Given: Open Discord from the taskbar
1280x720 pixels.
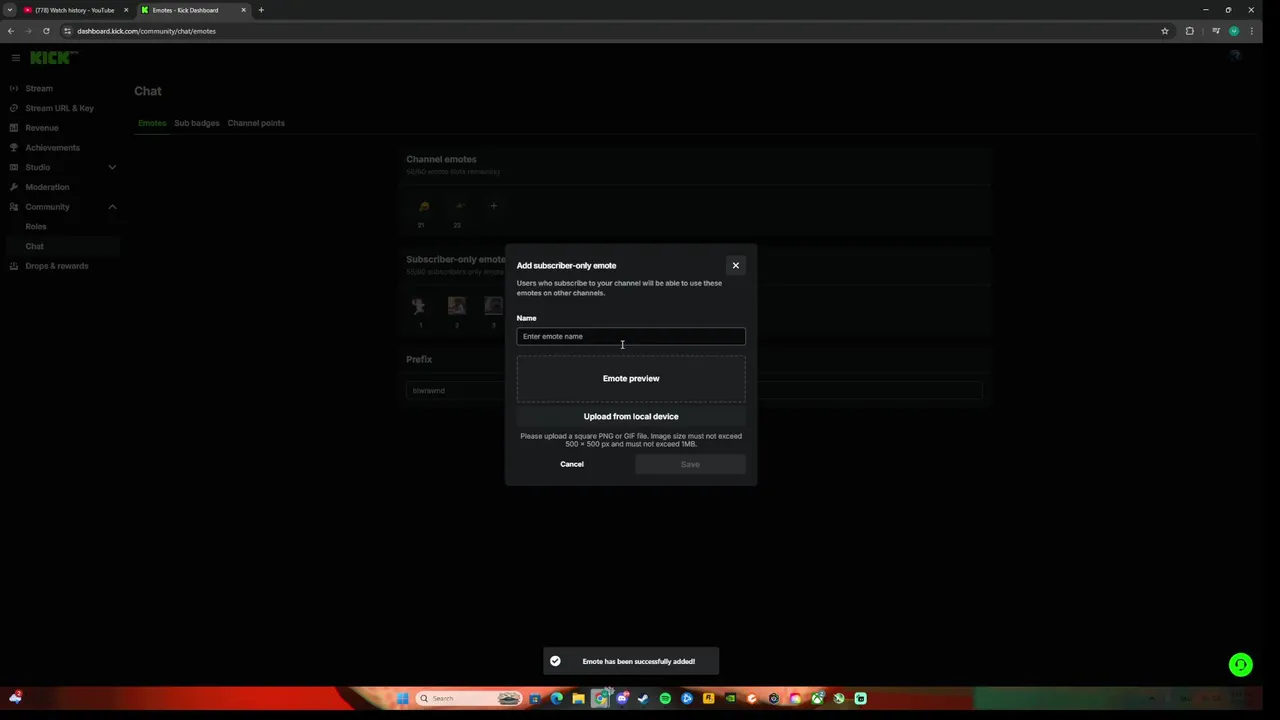Looking at the screenshot, I should pos(622,698).
